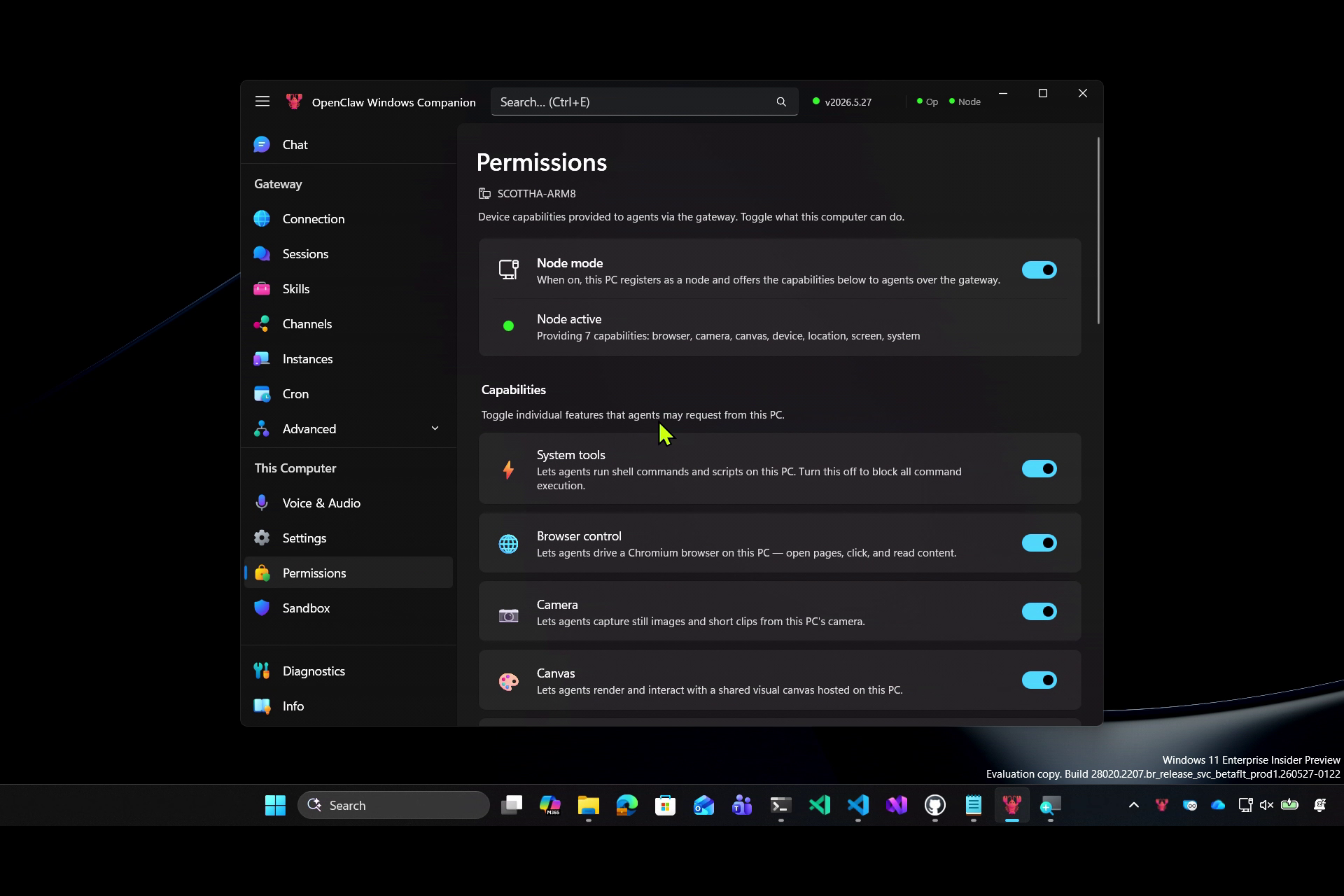The image size is (1344, 896).
Task: Open GitHub Desktop from the taskbar
Action: tap(935, 805)
